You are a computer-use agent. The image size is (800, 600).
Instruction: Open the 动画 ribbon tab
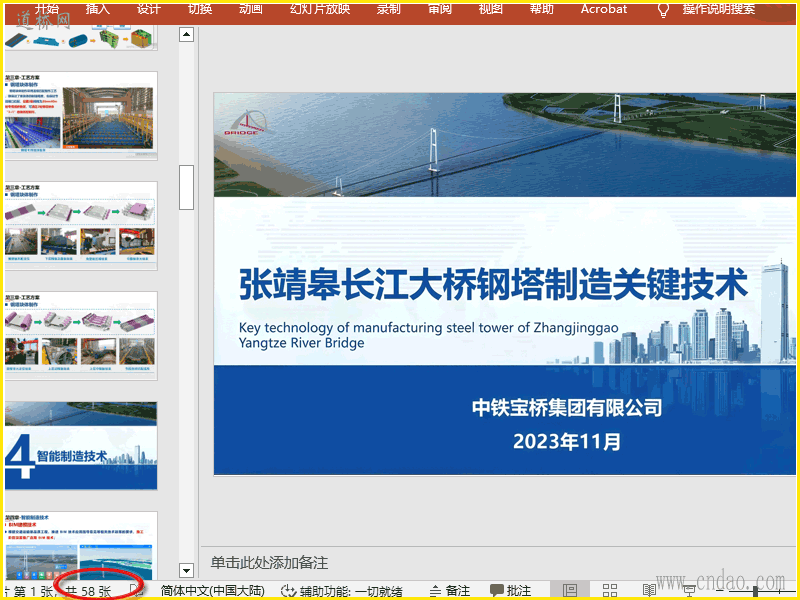click(x=251, y=9)
